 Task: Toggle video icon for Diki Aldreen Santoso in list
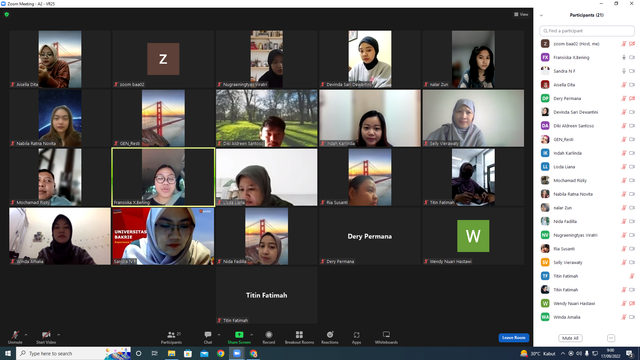click(x=632, y=126)
